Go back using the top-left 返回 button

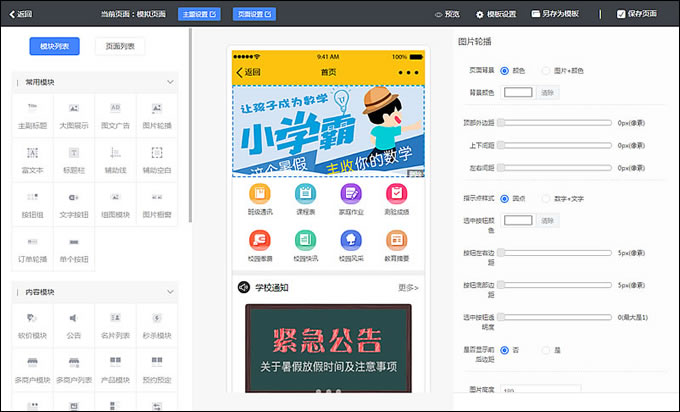tap(20, 14)
